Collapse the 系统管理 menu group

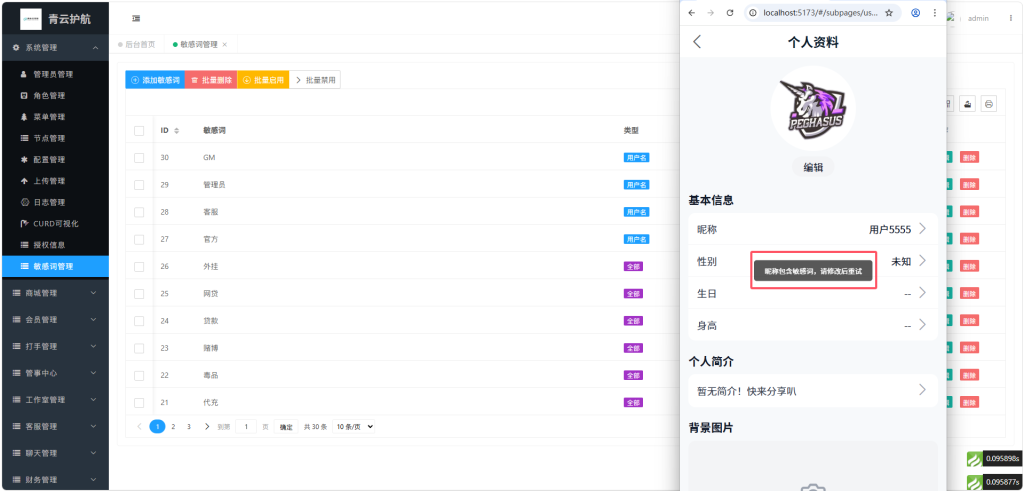(x=54, y=48)
